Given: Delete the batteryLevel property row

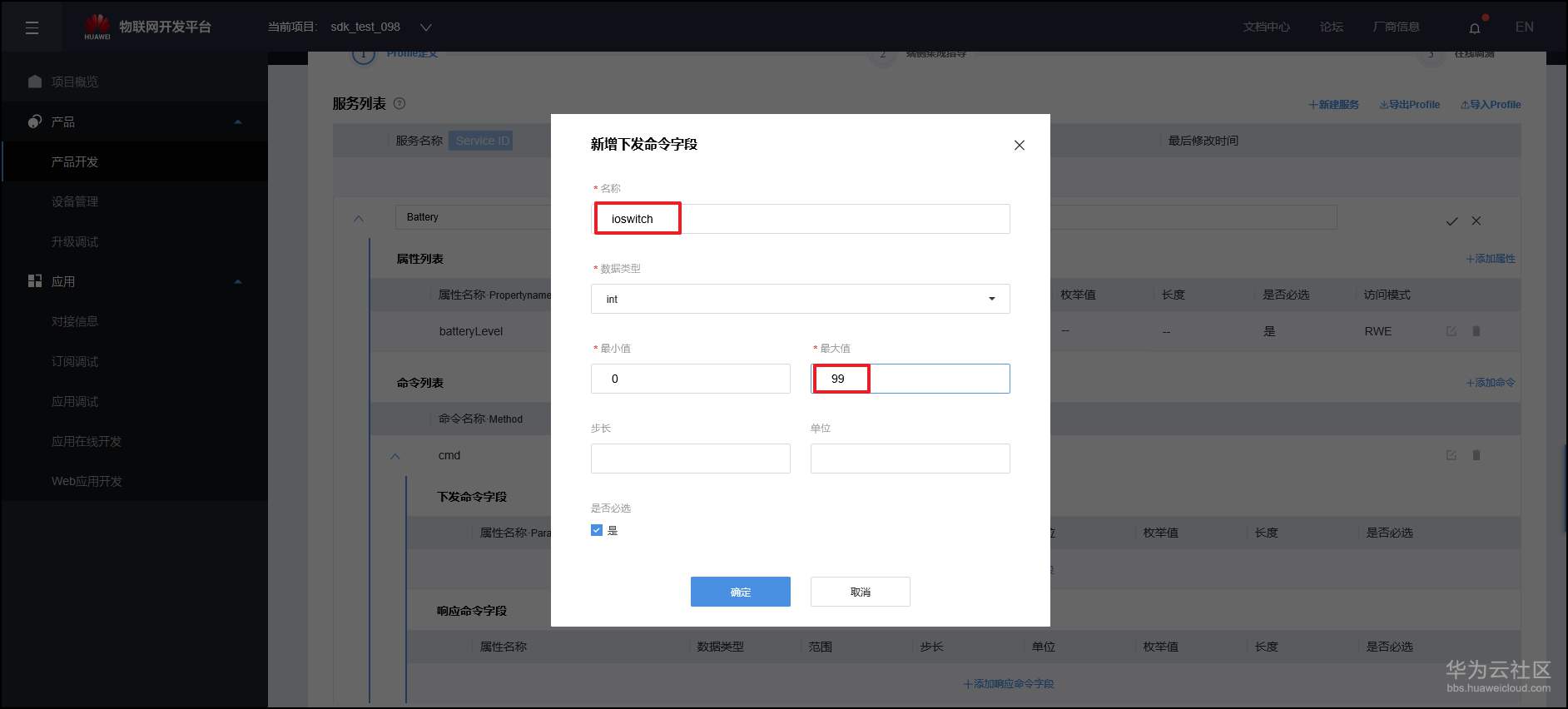Looking at the screenshot, I should (x=1476, y=331).
